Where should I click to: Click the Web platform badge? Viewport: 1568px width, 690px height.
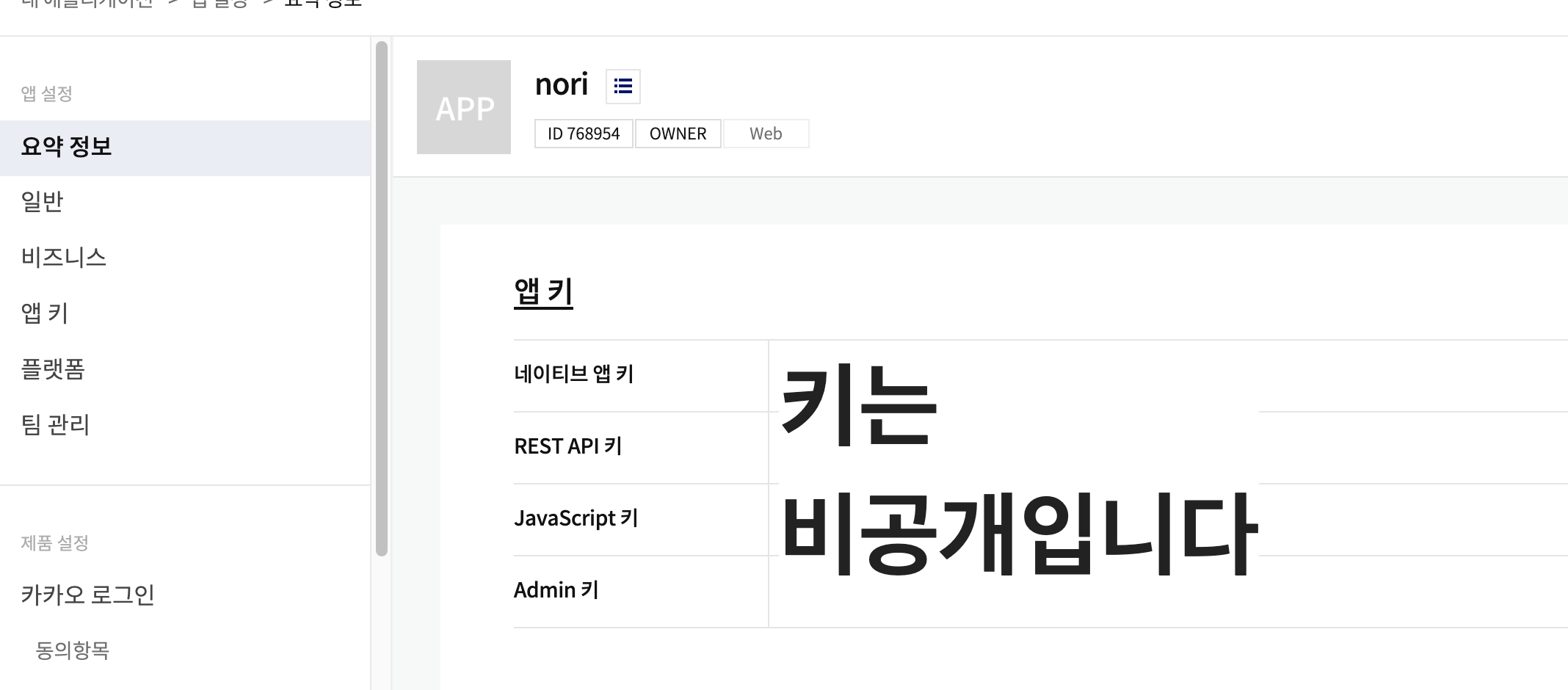pos(766,134)
